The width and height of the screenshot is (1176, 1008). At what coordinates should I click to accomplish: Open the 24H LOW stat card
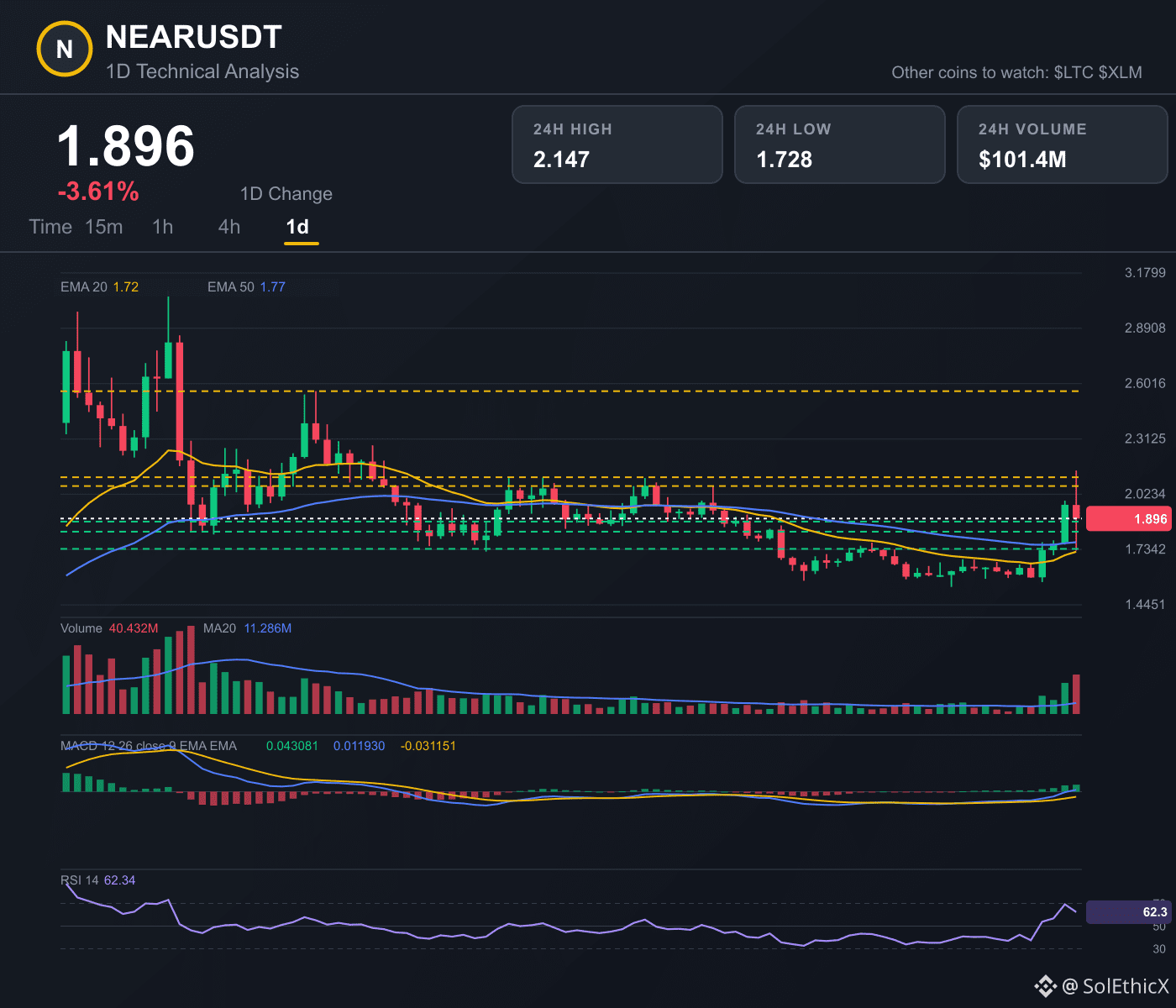click(x=840, y=144)
